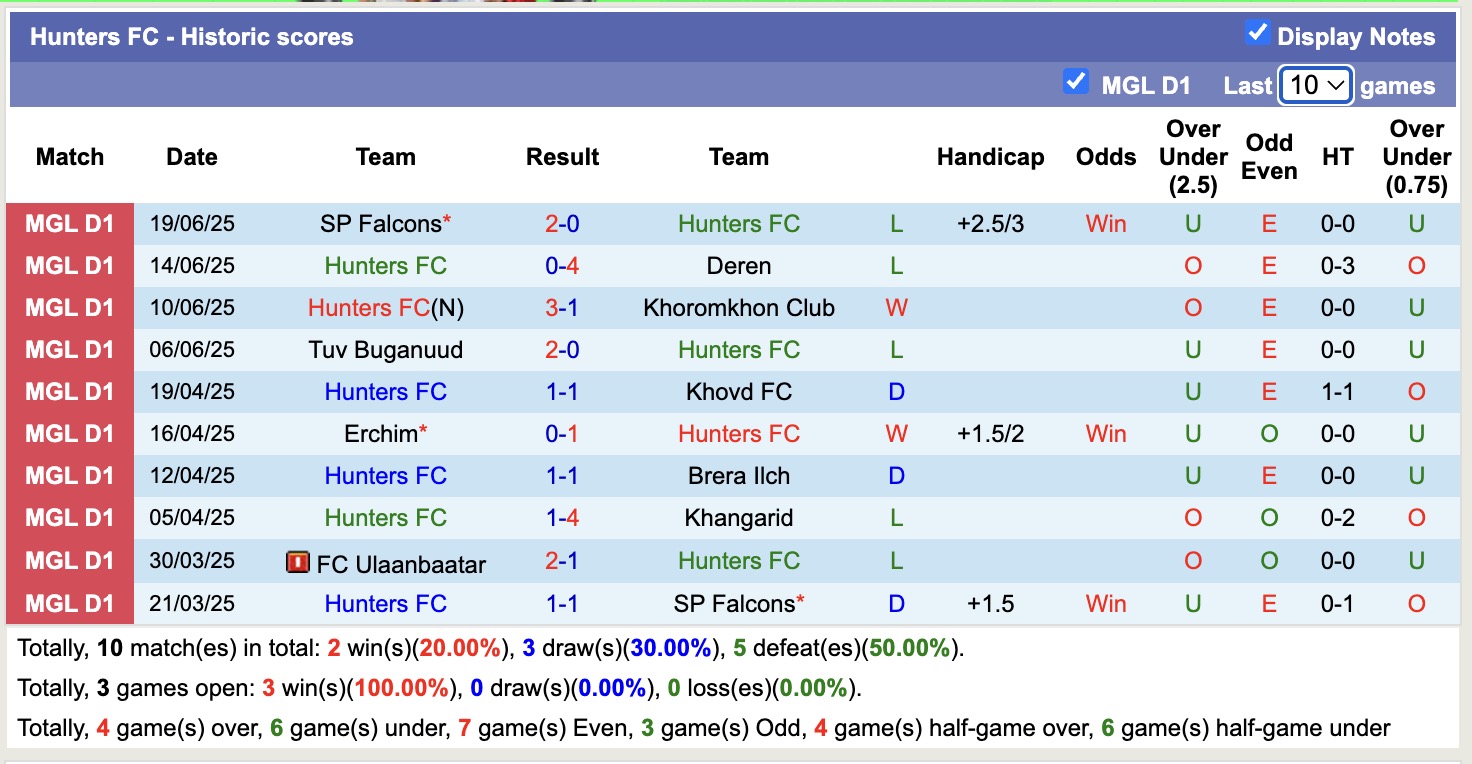Click the Result column header
1472x764 pixels.
(x=562, y=157)
